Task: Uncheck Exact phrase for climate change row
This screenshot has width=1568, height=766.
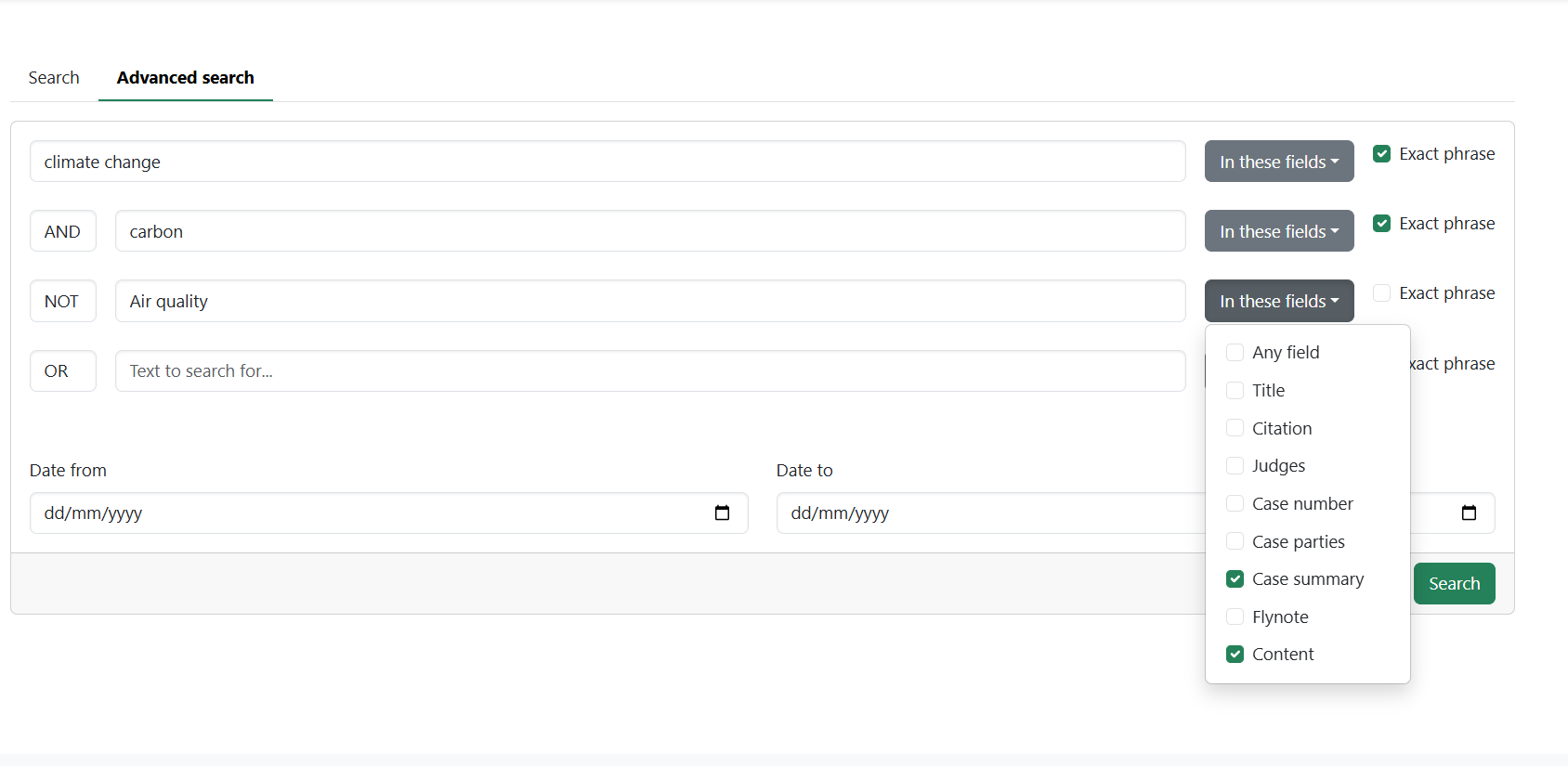Action: click(x=1381, y=154)
